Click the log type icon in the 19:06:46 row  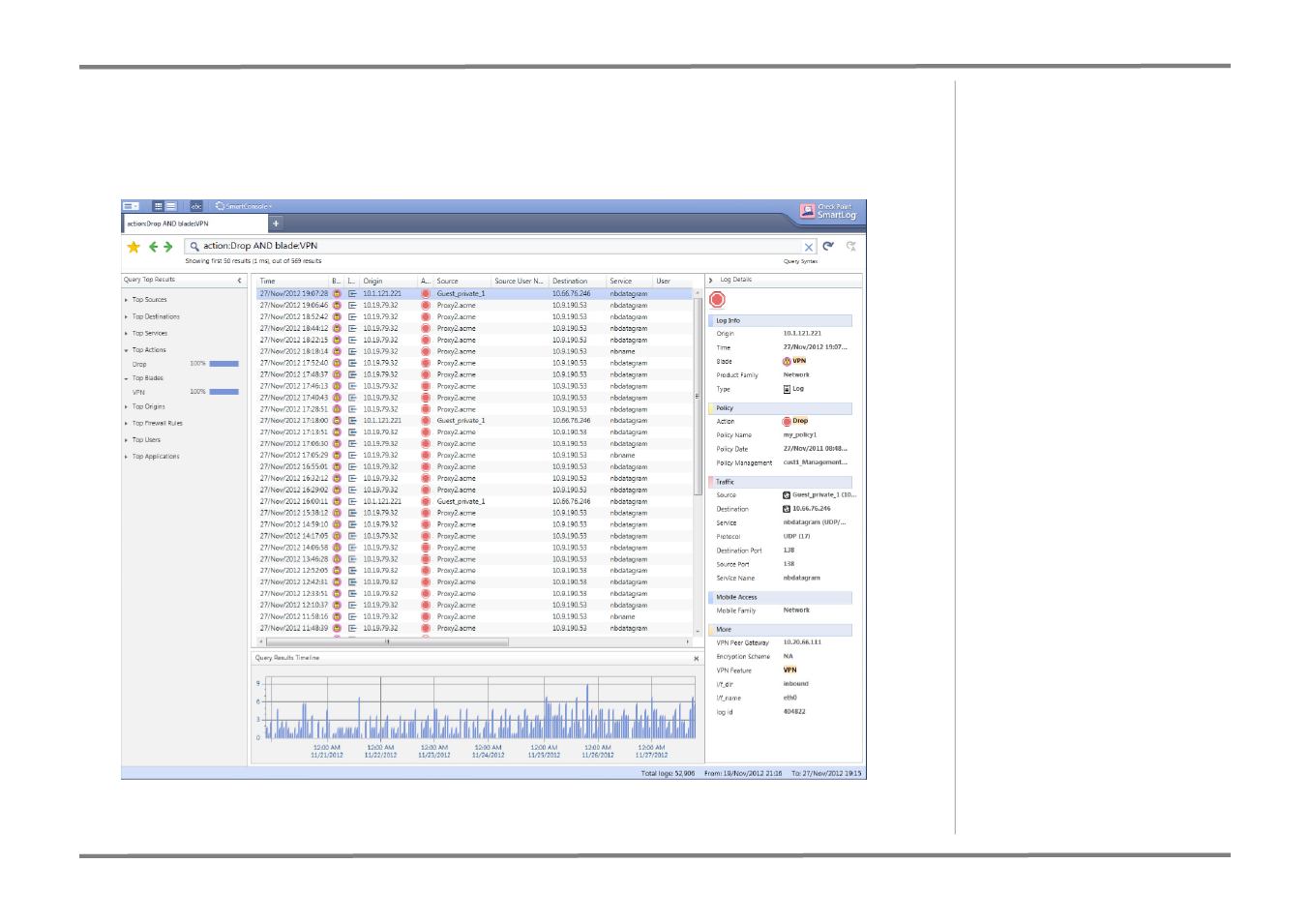pyautogui.click(x=353, y=305)
